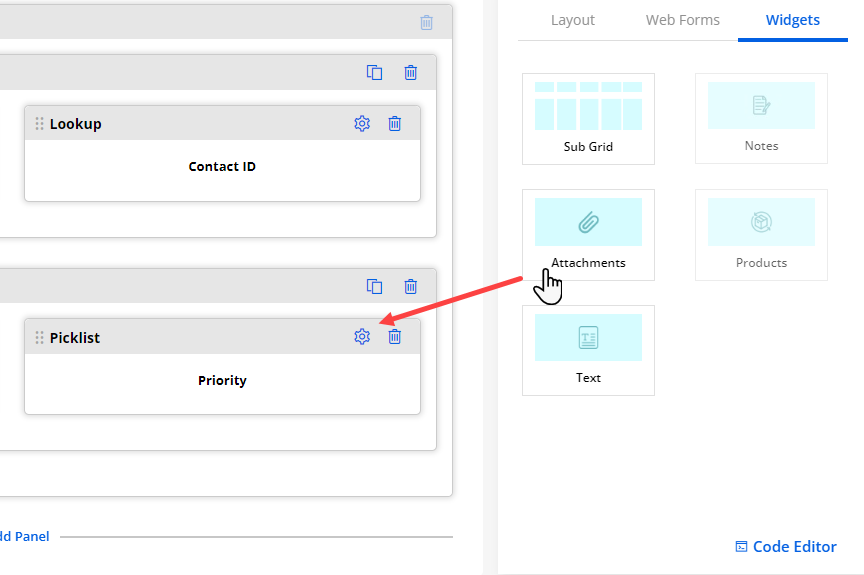Open the Picklist field settings gear
864x575 pixels.
coord(362,337)
